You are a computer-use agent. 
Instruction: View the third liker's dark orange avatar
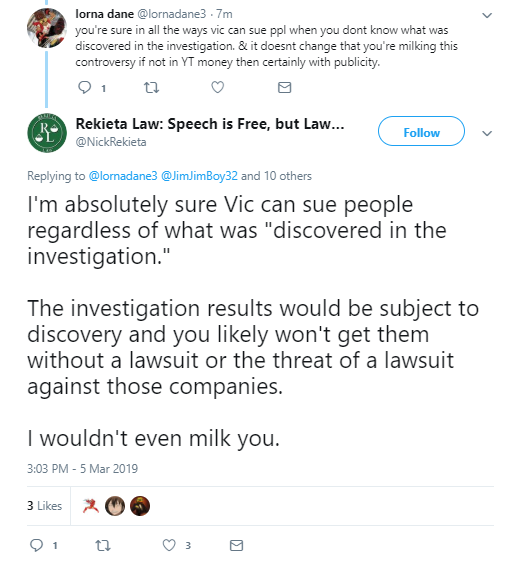140,506
